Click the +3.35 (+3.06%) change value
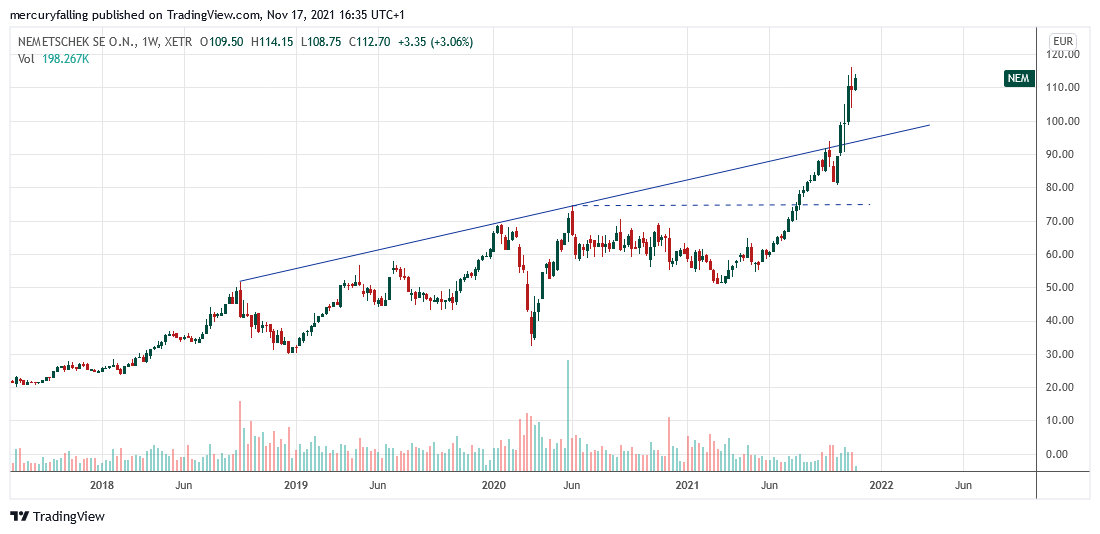 coord(436,42)
